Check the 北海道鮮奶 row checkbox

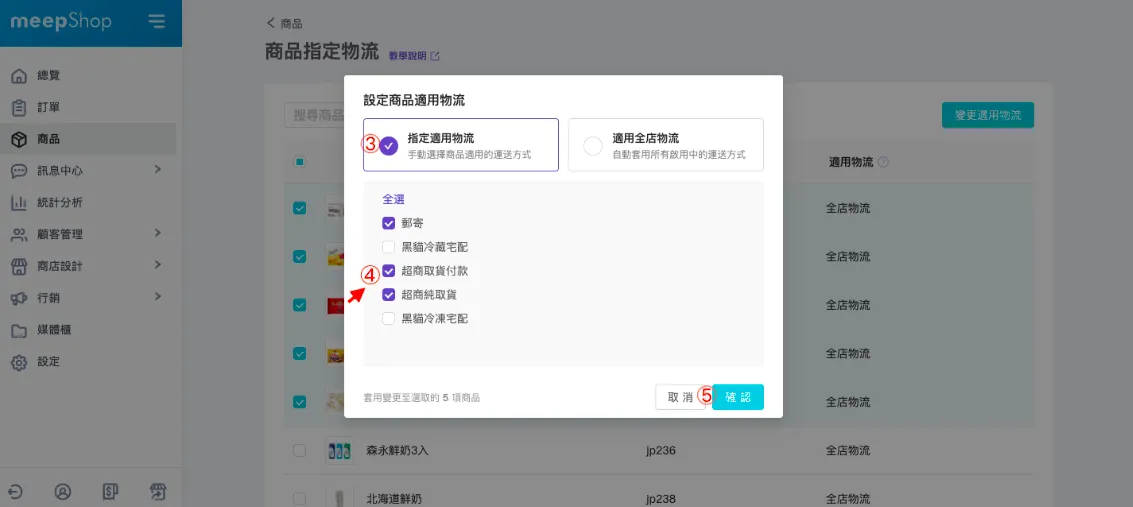(x=299, y=498)
